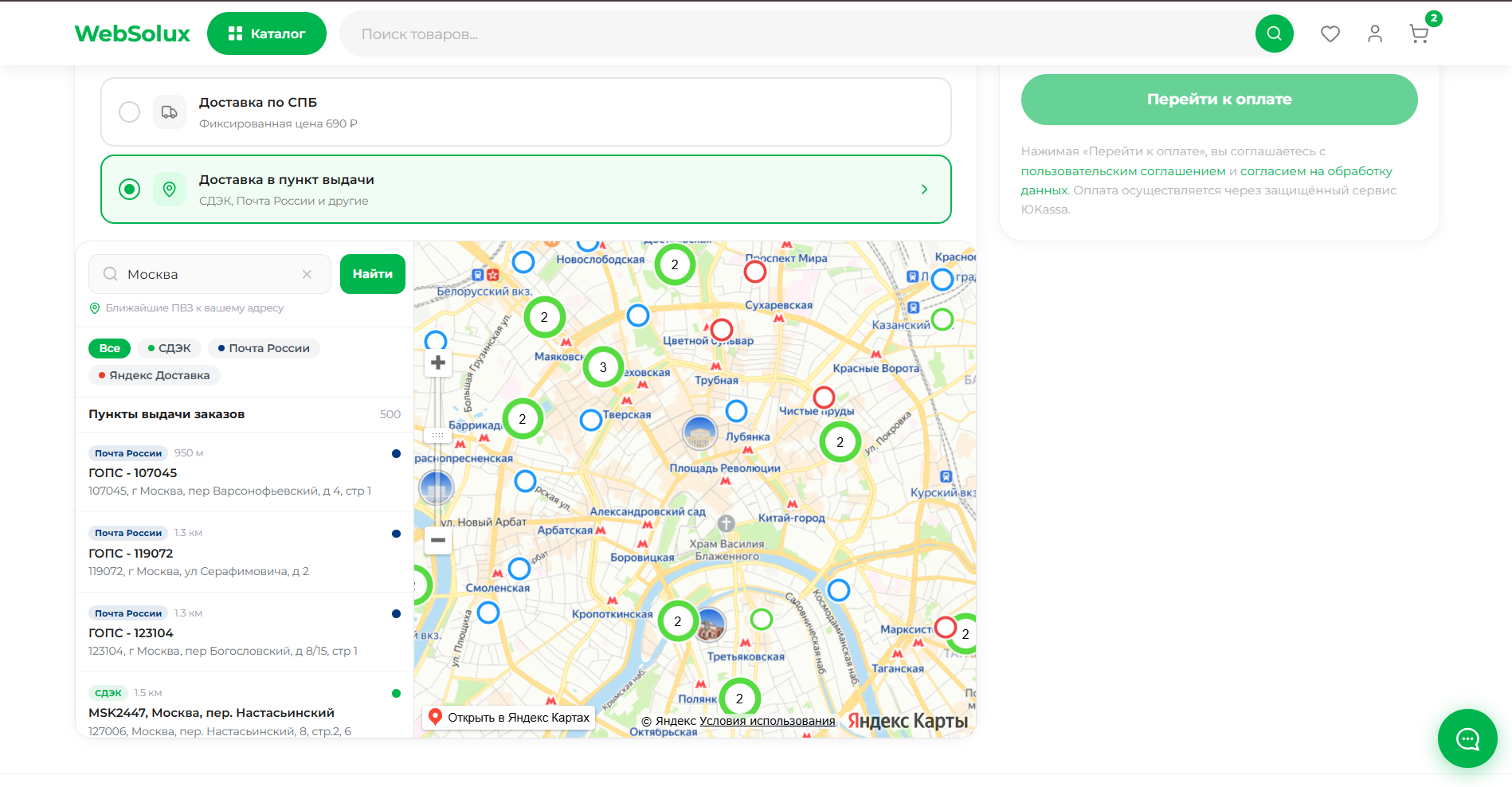
Task: Click the Поиск товаров search field
Action: pyautogui.click(x=797, y=34)
